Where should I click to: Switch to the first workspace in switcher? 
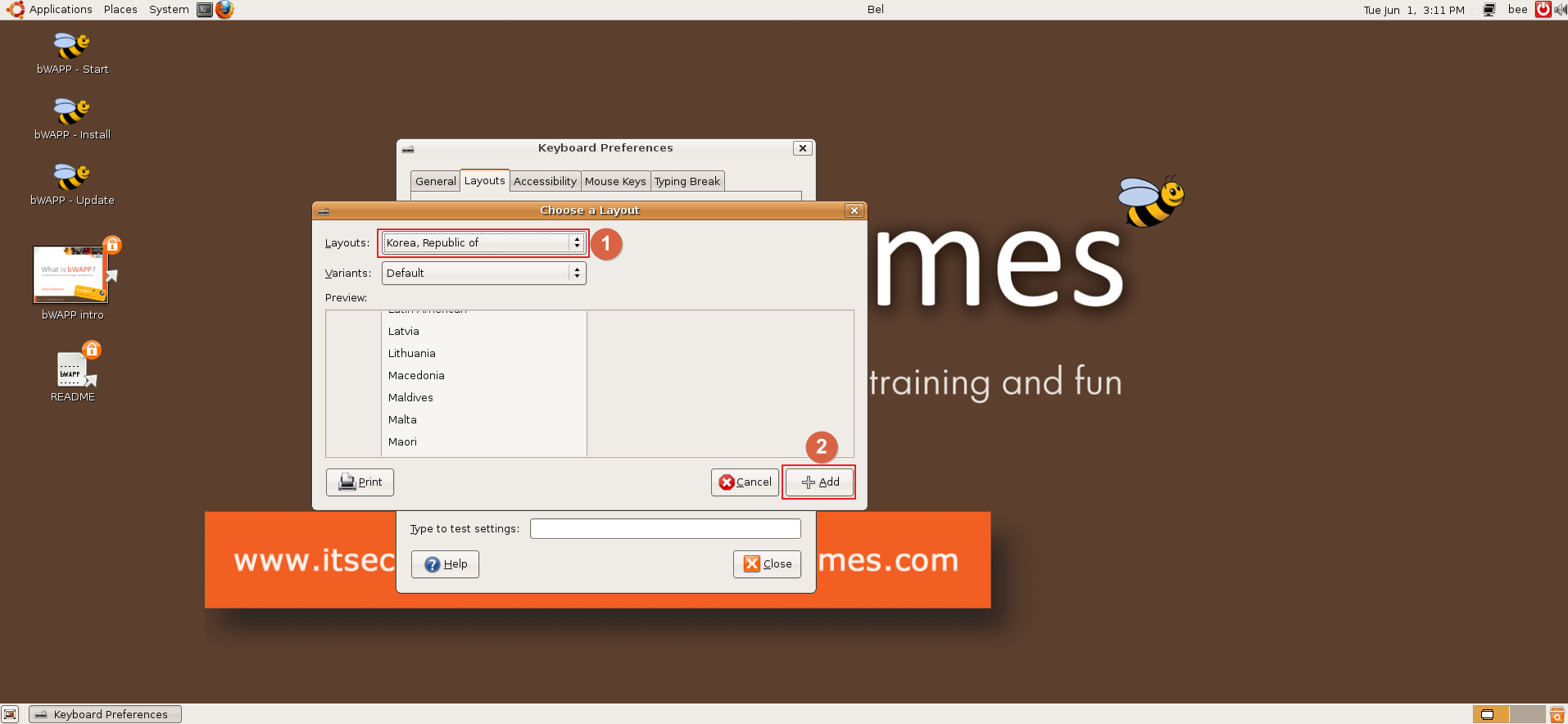click(1491, 714)
